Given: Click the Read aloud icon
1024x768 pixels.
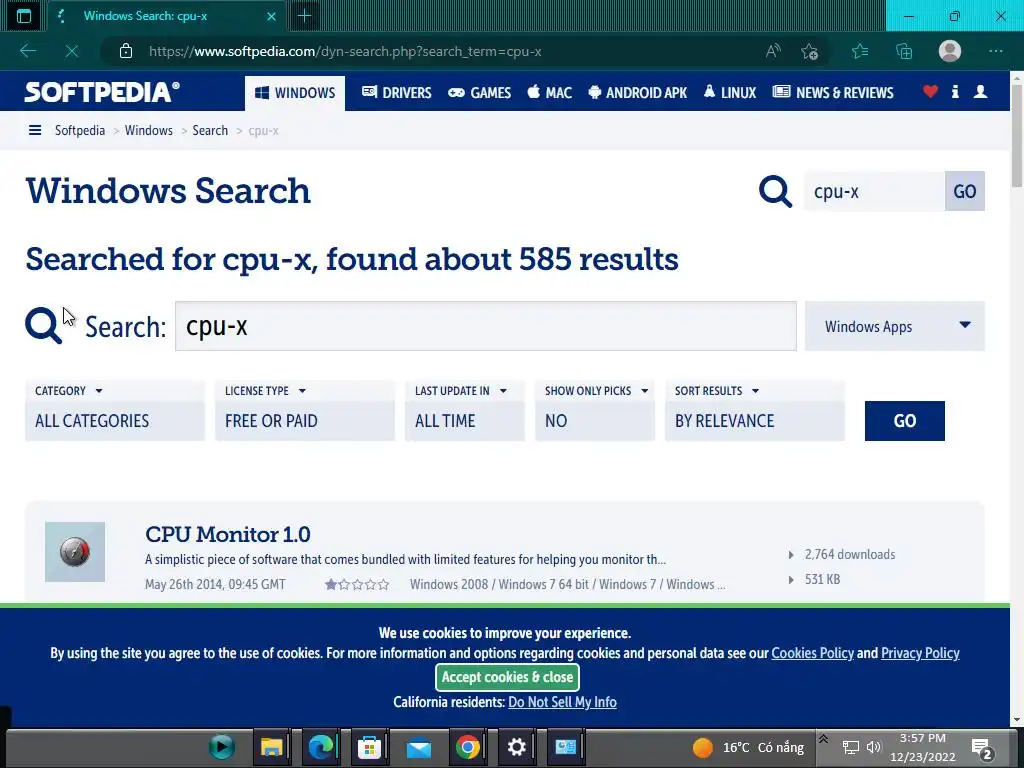Looking at the screenshot, I should point(773,51).
